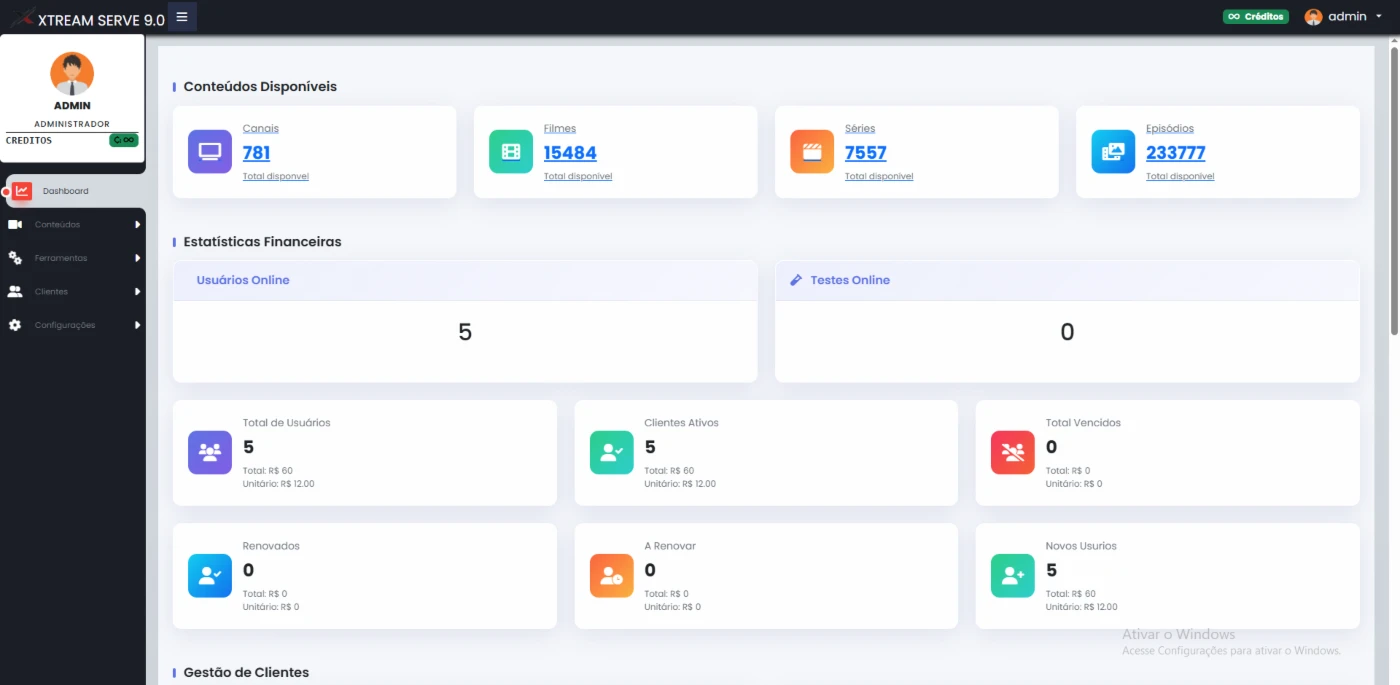Viewport: 1400px width, 685px height.
Task: Click the large ADMIN profile avatar in sidebar
Action: pos(72,74)
